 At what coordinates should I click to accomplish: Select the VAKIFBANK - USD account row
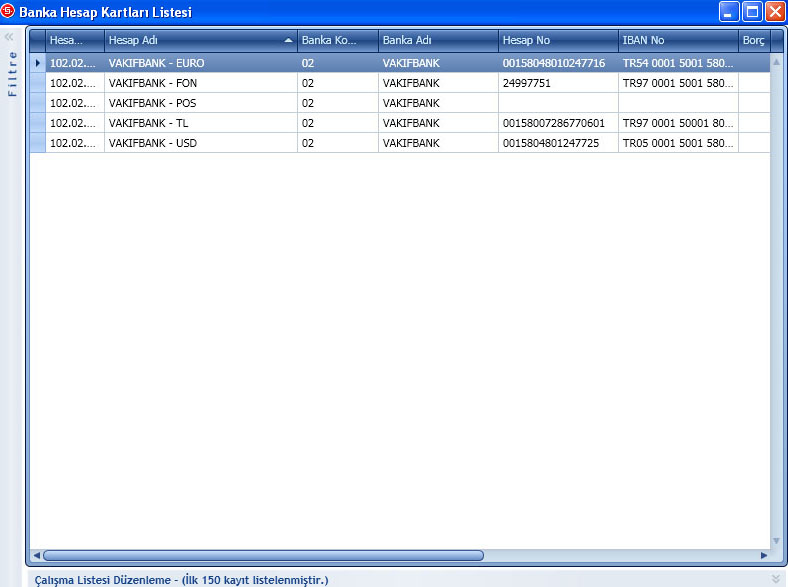[200, 143]
